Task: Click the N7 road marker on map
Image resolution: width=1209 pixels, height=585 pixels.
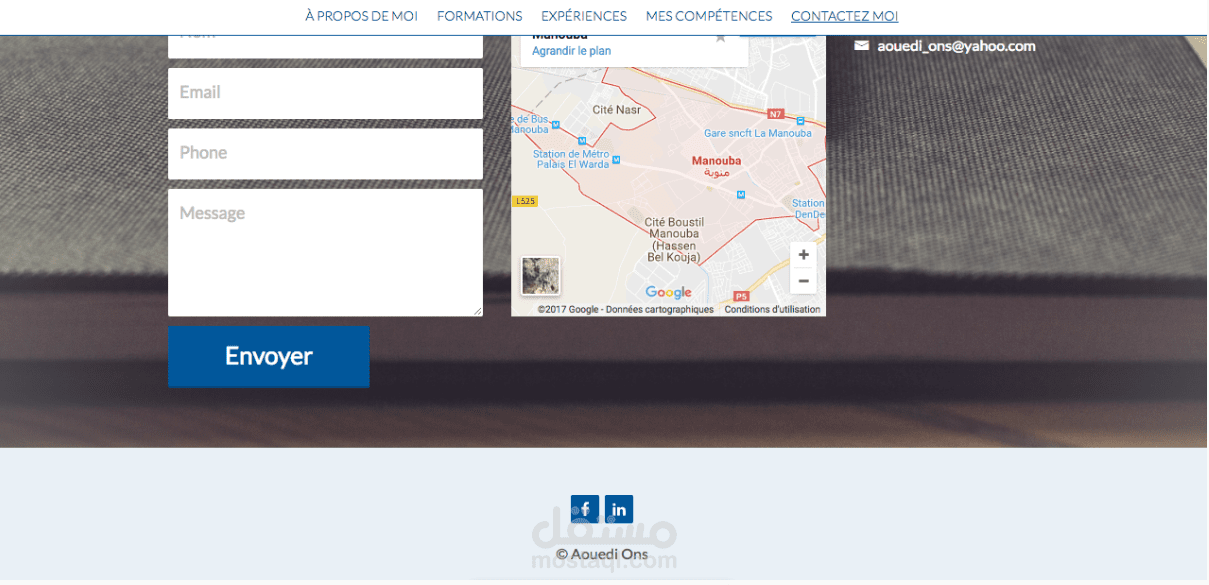Action: [x=776, y=114]
